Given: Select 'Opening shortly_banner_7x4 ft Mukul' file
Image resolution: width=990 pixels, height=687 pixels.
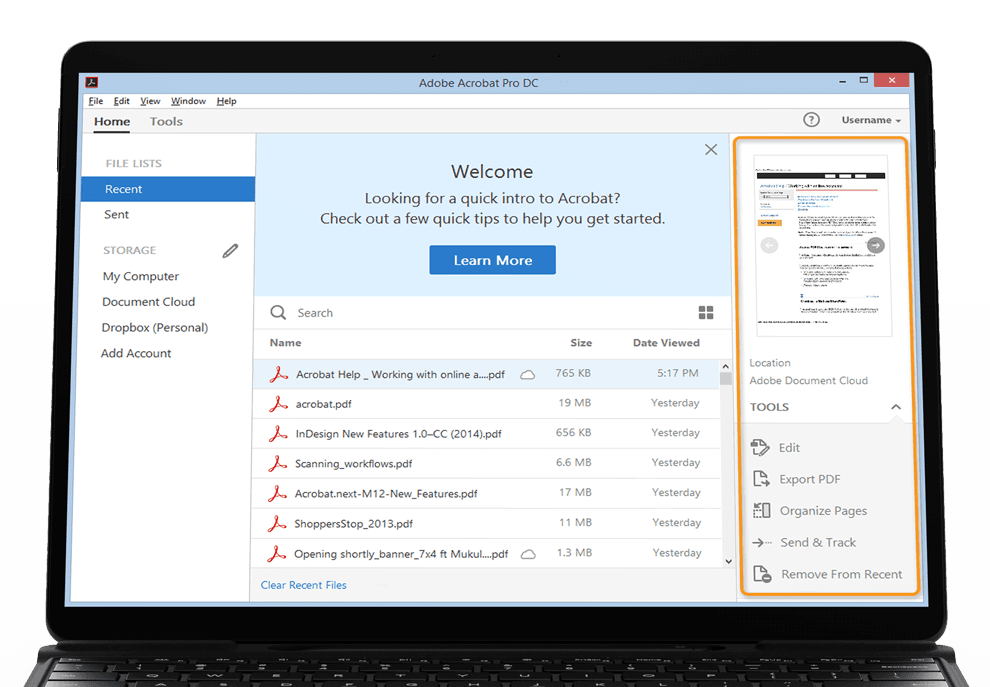Looking at the screenshot, I should point(401,554).
